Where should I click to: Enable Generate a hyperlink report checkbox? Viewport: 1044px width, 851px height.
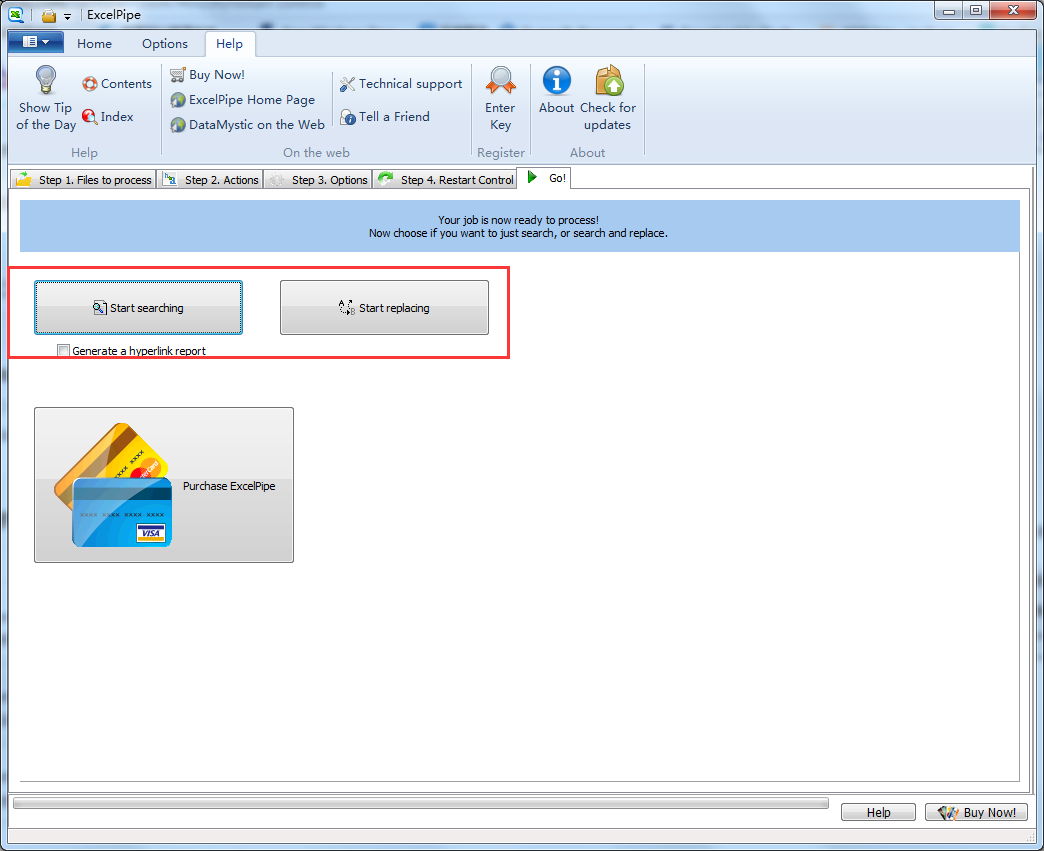63,351
